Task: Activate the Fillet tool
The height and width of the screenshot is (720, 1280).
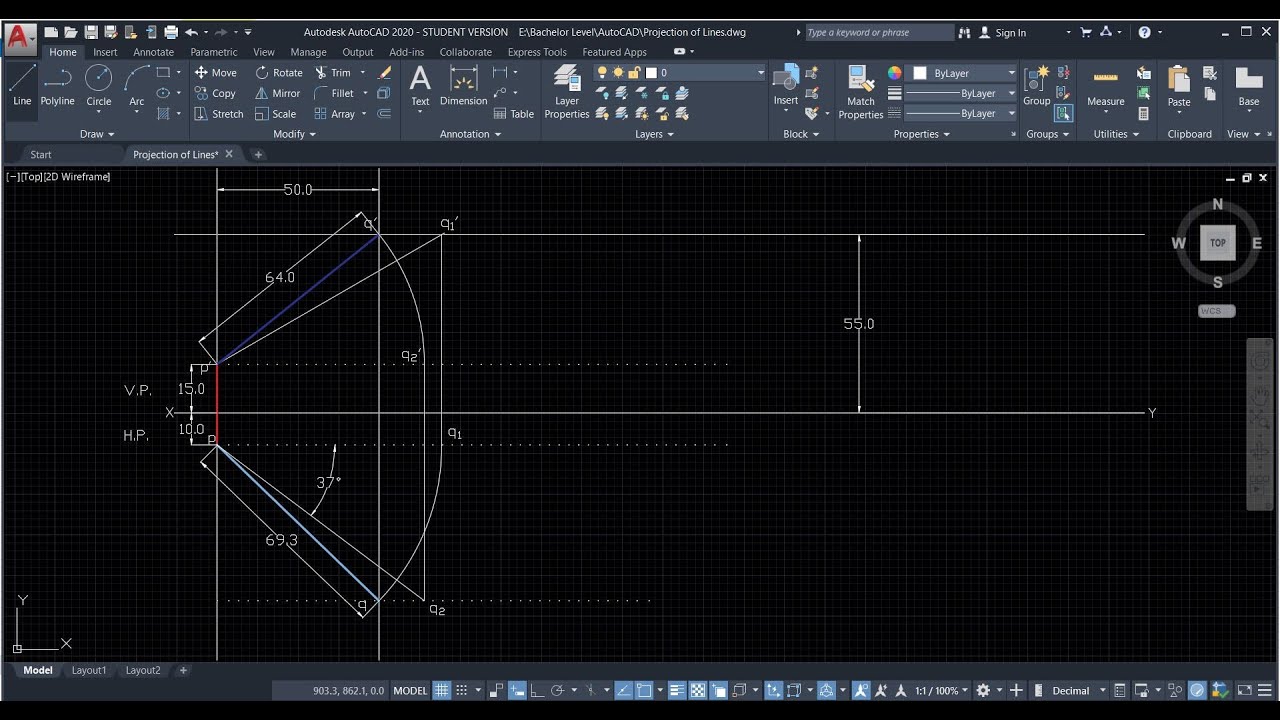Action: click(334, 93)
